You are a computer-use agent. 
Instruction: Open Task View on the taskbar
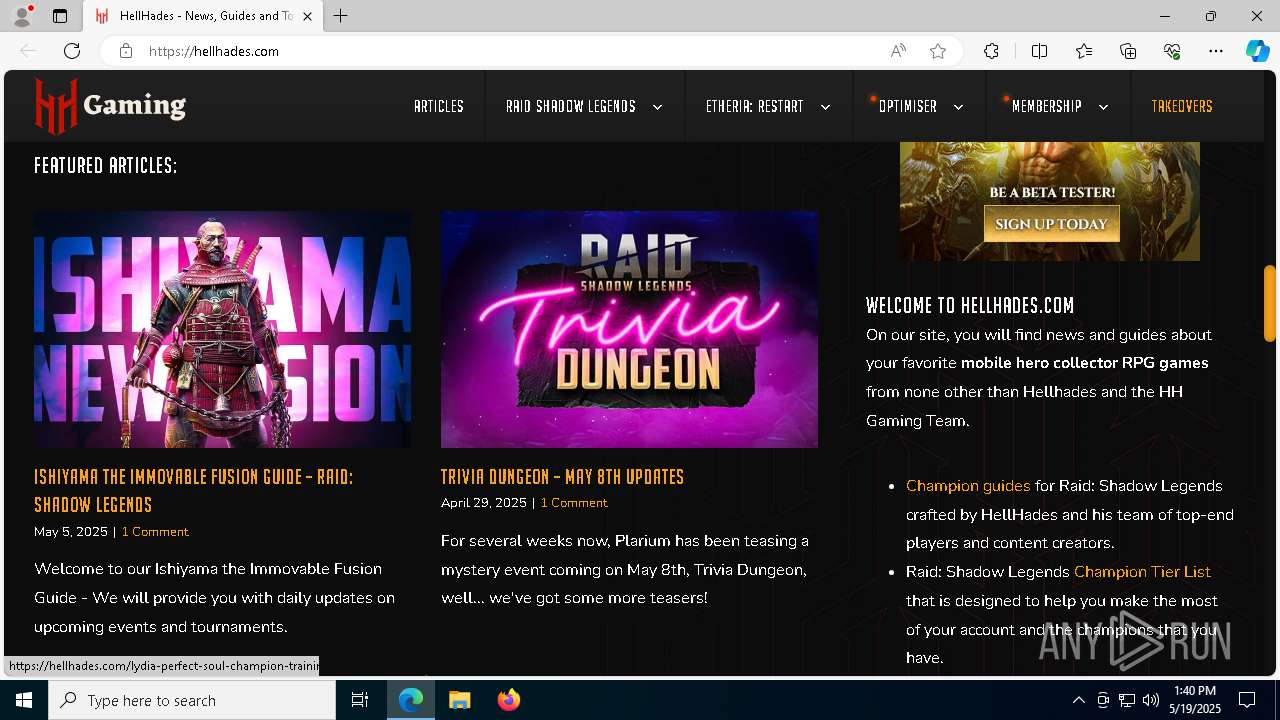(360, 700)
